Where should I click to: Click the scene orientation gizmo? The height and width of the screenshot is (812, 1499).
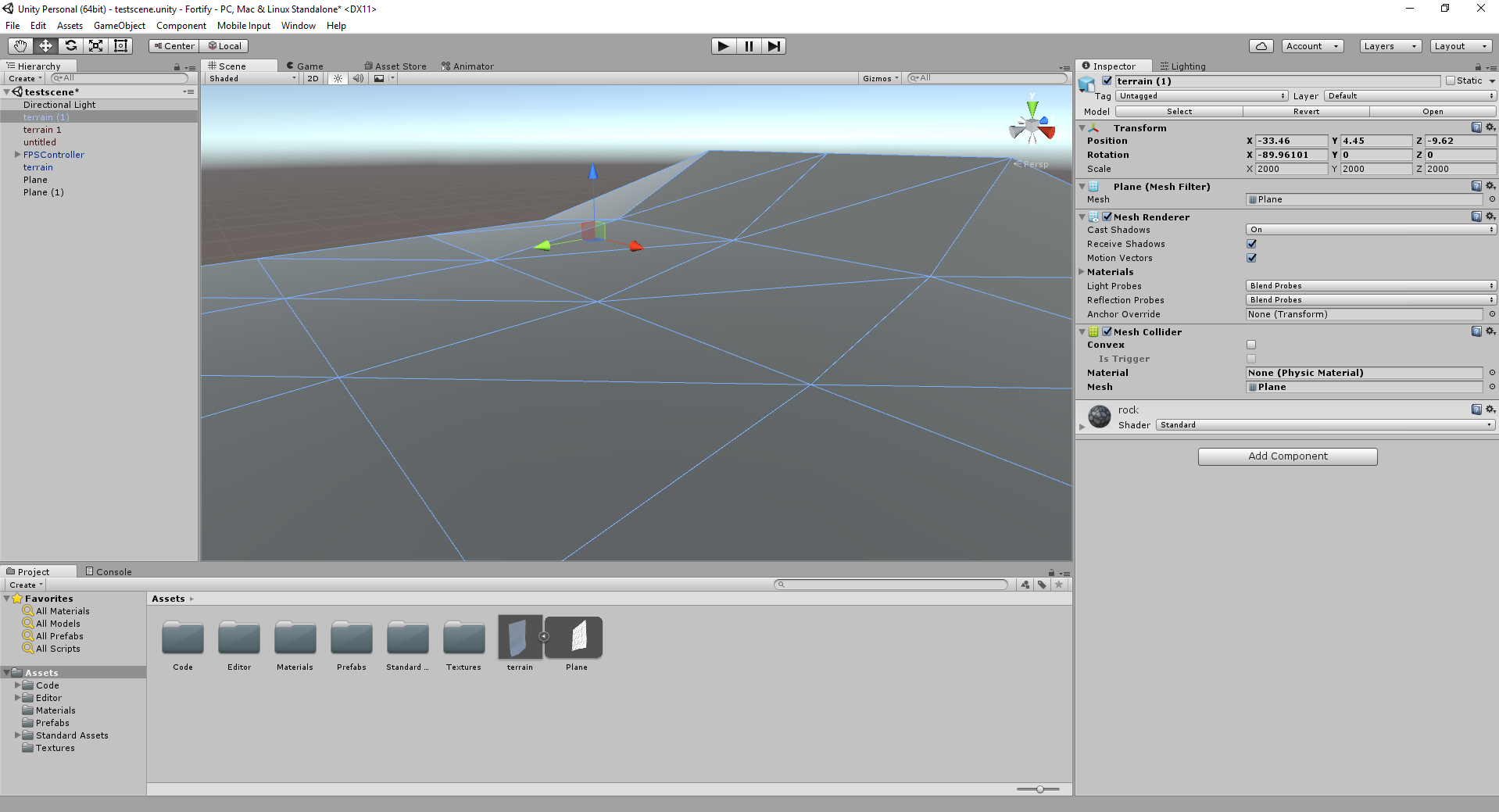[1032, 123]
